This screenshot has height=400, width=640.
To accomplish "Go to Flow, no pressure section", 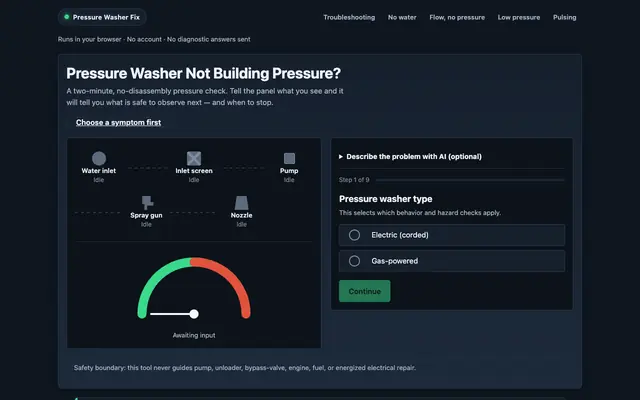I will tap(457, 17).
